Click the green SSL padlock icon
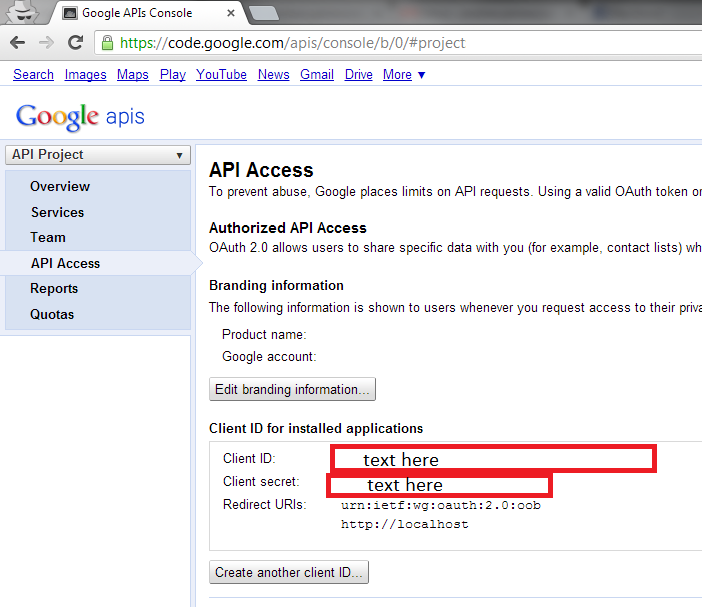 (x=107, y=43)
